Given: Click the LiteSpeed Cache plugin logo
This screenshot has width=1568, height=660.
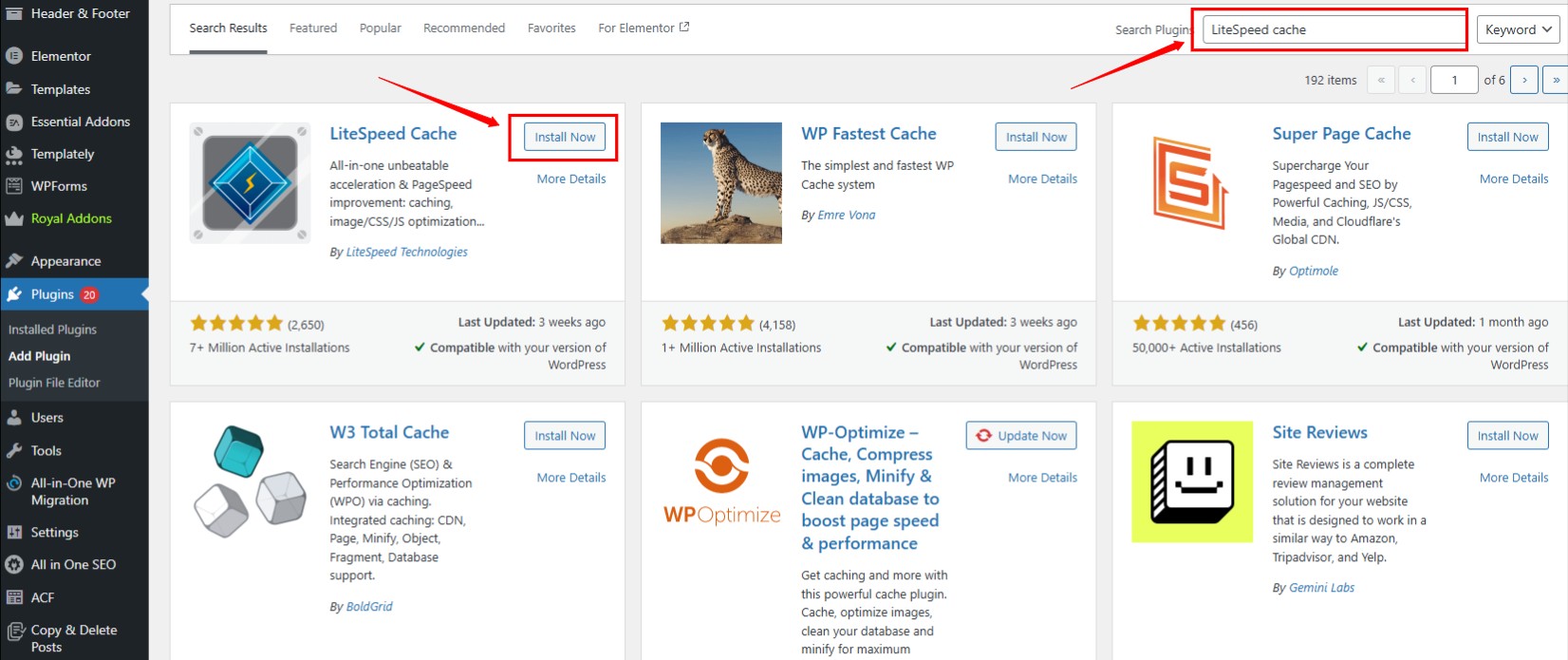Looking at the screenshot, I should 250,183.
